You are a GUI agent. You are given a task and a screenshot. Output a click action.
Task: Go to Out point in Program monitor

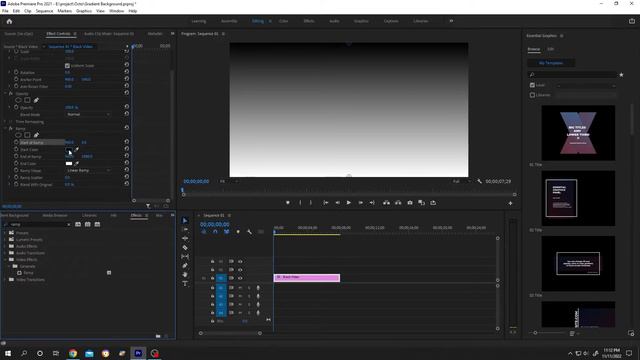pos(372,202)
